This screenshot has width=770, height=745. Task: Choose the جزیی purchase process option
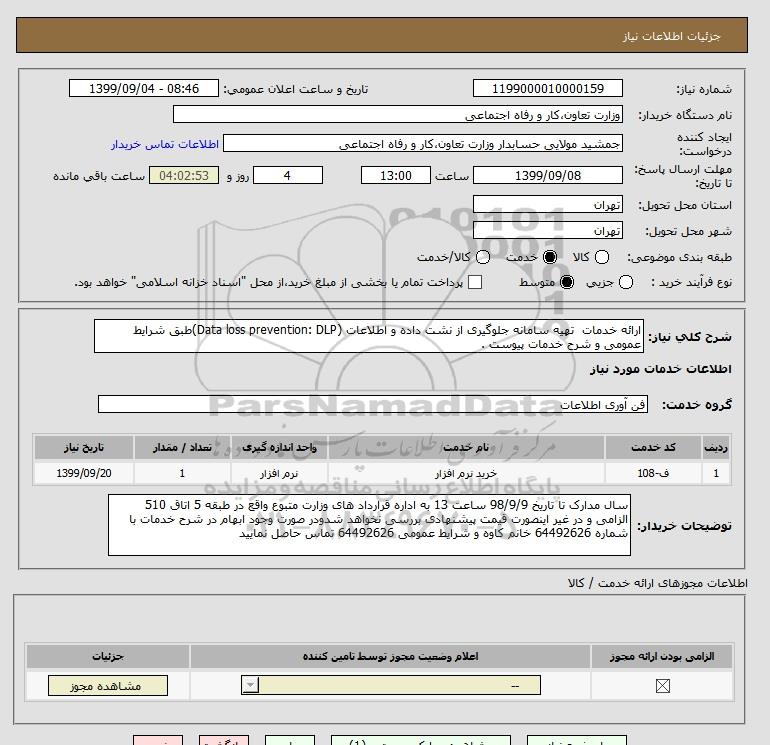pos(626,282)
